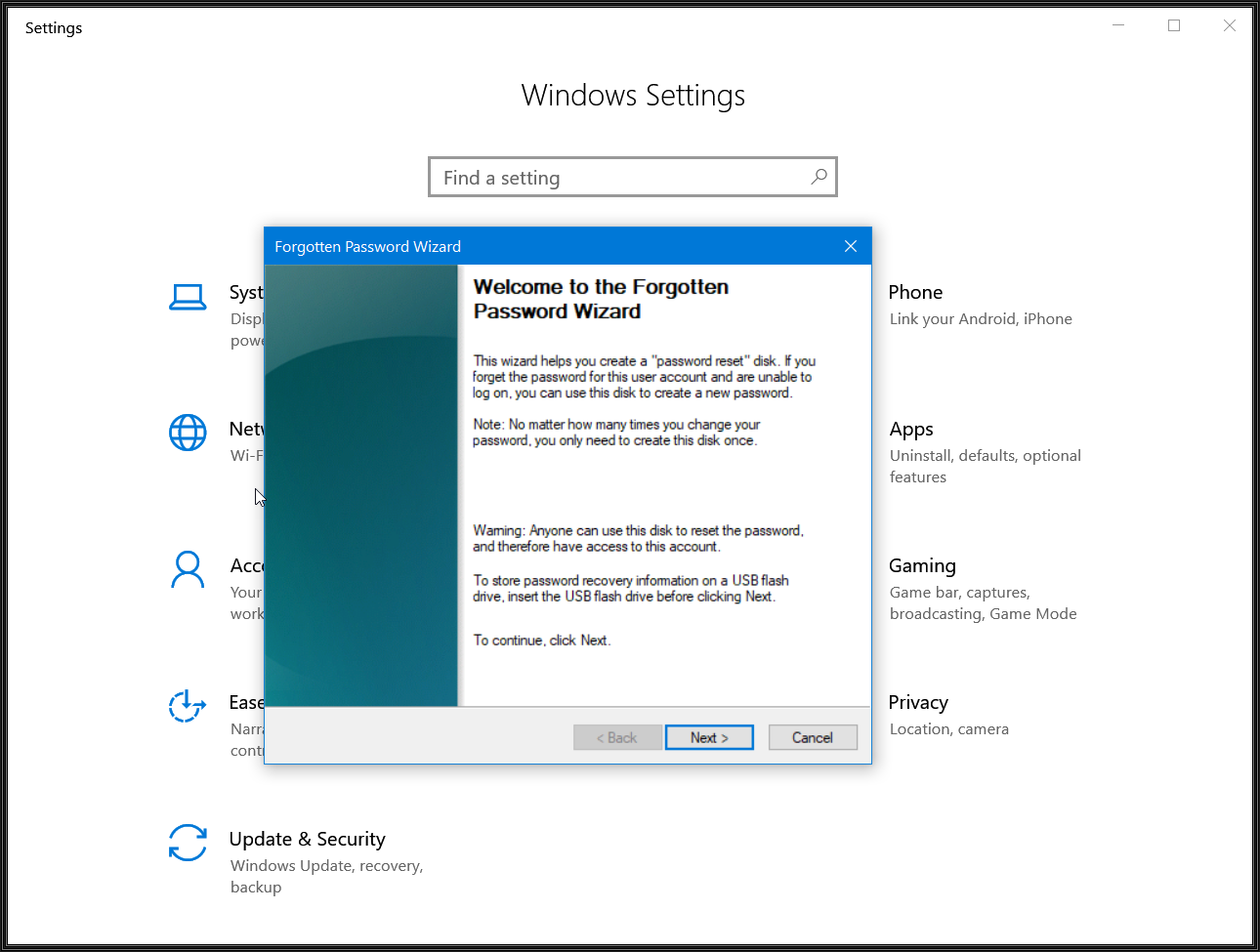Open the Network globe icon in Settings
The height and width of the screenshot is (952, 1260).
pyautogui.click(x=188, y=433)
